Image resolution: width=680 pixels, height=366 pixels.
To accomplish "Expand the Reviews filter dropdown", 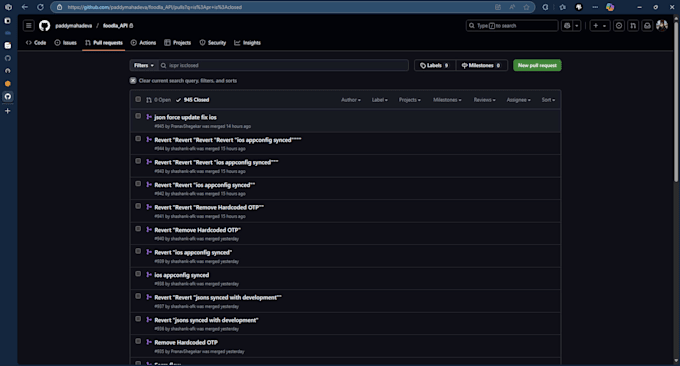I will point(484,100).
